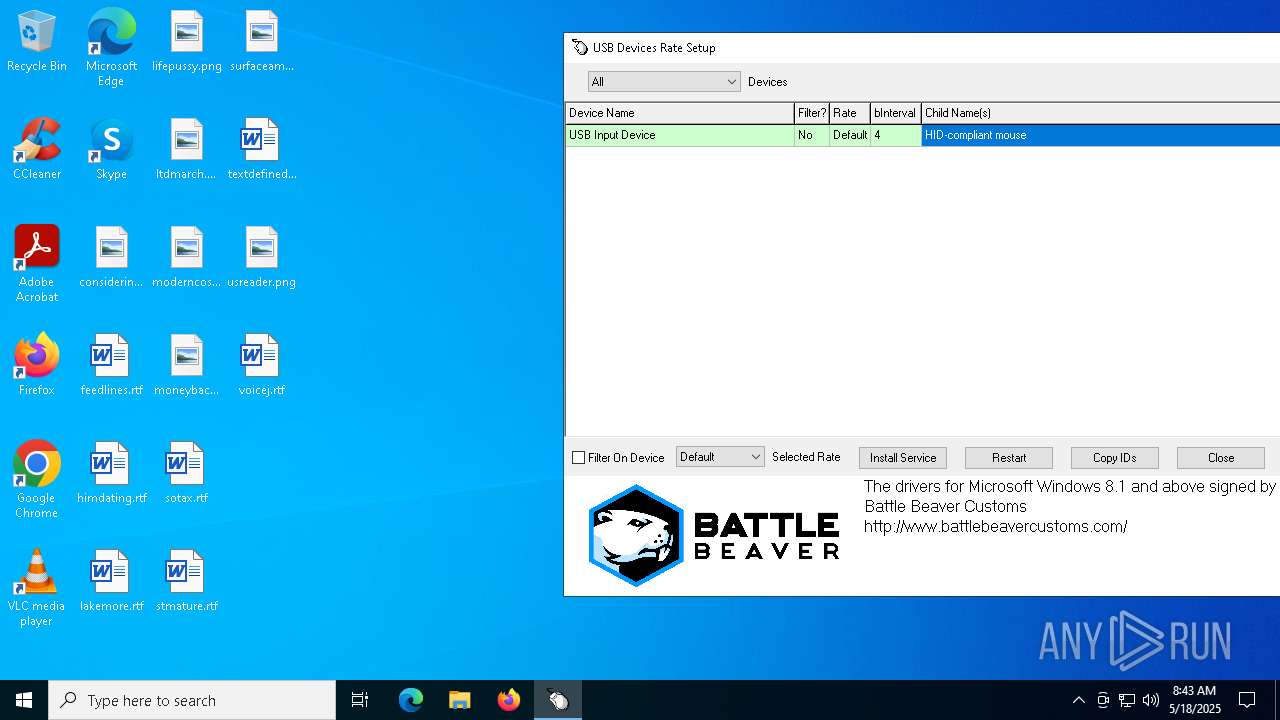Open Firefox from the taskbar
1280x720 pixels.
509,700
